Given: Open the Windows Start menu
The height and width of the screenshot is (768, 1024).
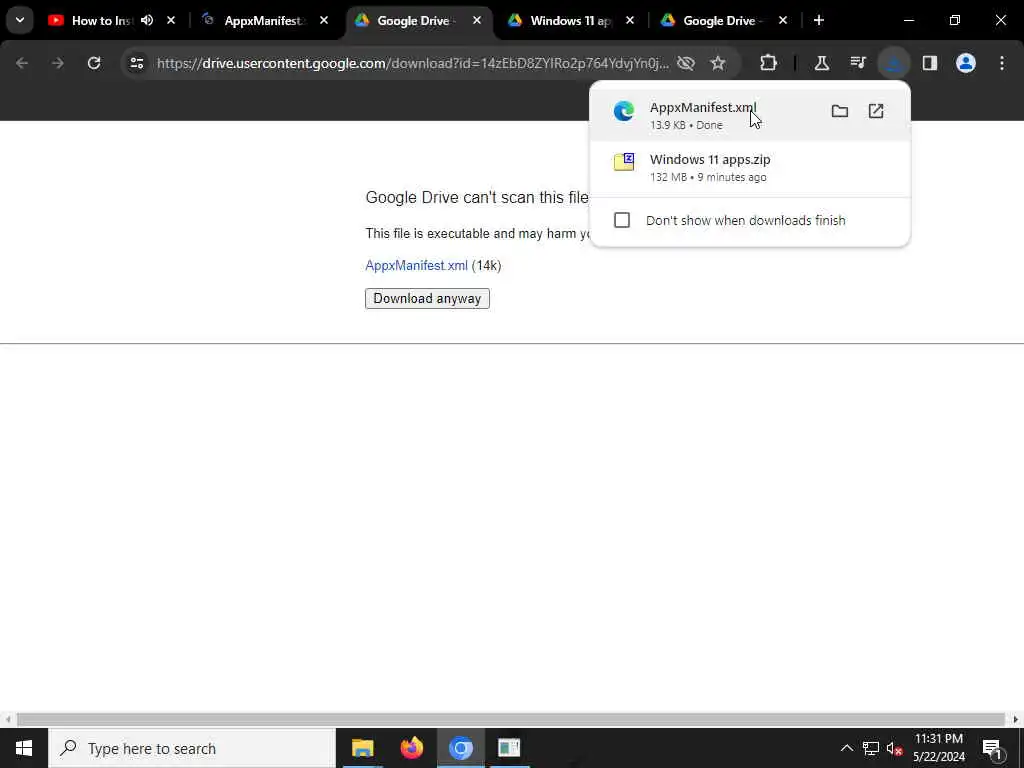Looking at the screenshot, I should point(24,748).
